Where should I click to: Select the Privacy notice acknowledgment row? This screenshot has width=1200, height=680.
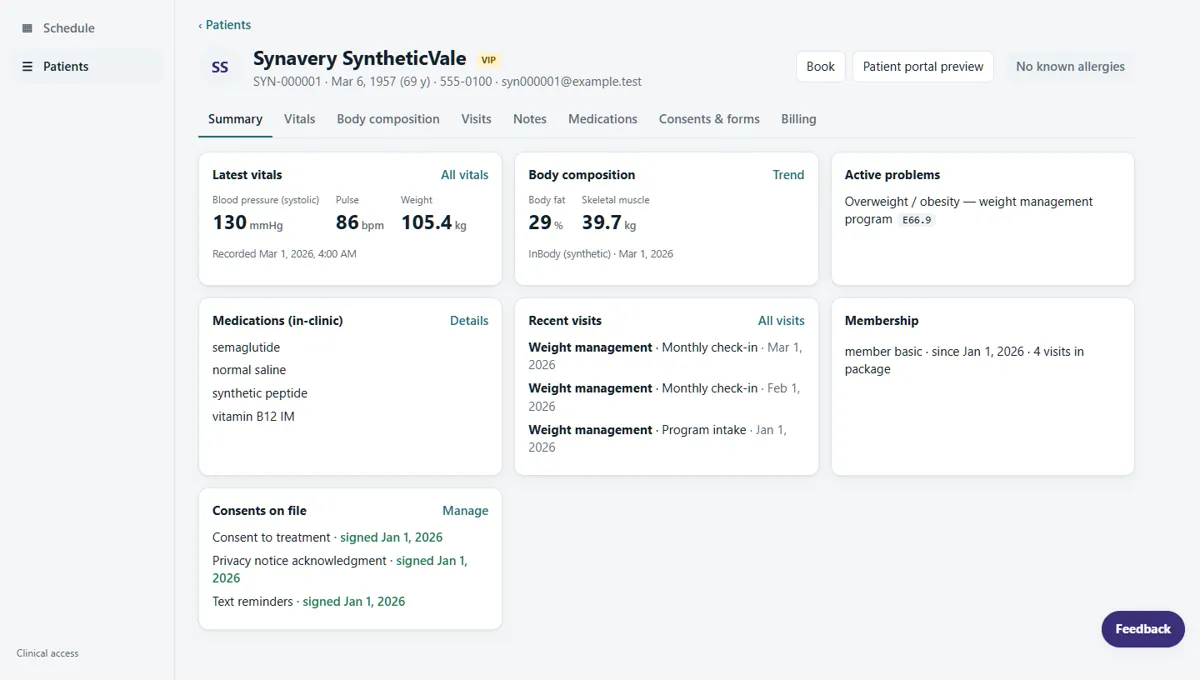click(x=350, y=570)
